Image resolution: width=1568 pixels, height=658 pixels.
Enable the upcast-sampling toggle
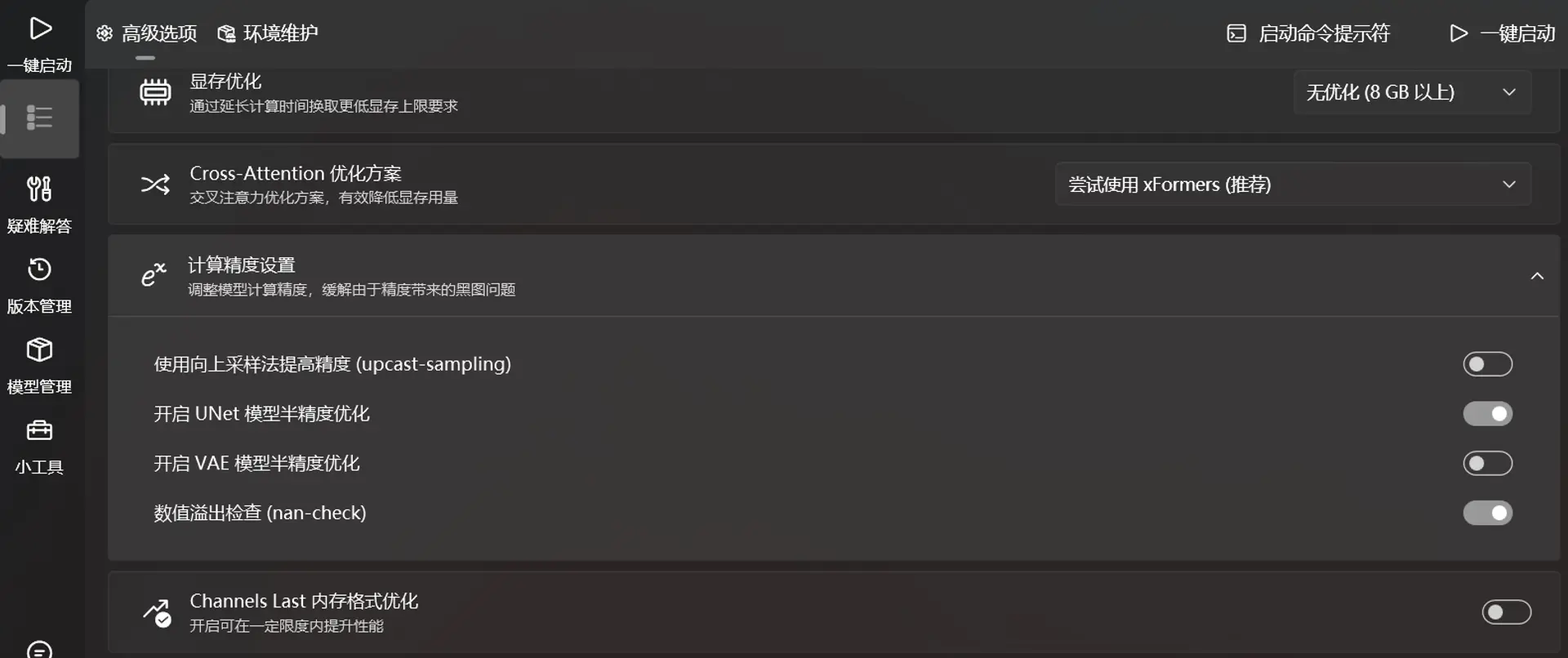pyautogui.click(x=1487, y=364)
